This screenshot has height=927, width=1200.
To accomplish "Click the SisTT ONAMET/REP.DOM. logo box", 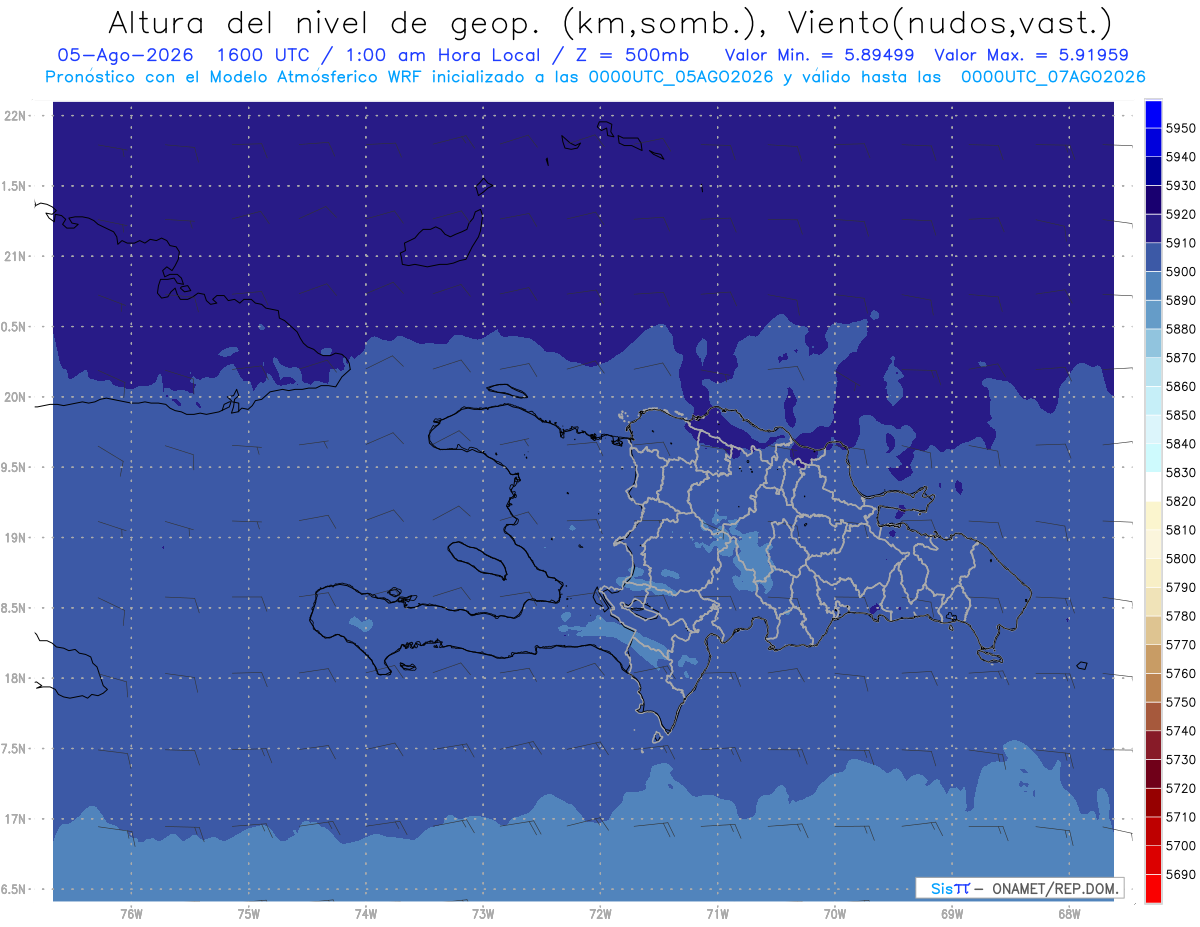I will tap(1019, 888).
